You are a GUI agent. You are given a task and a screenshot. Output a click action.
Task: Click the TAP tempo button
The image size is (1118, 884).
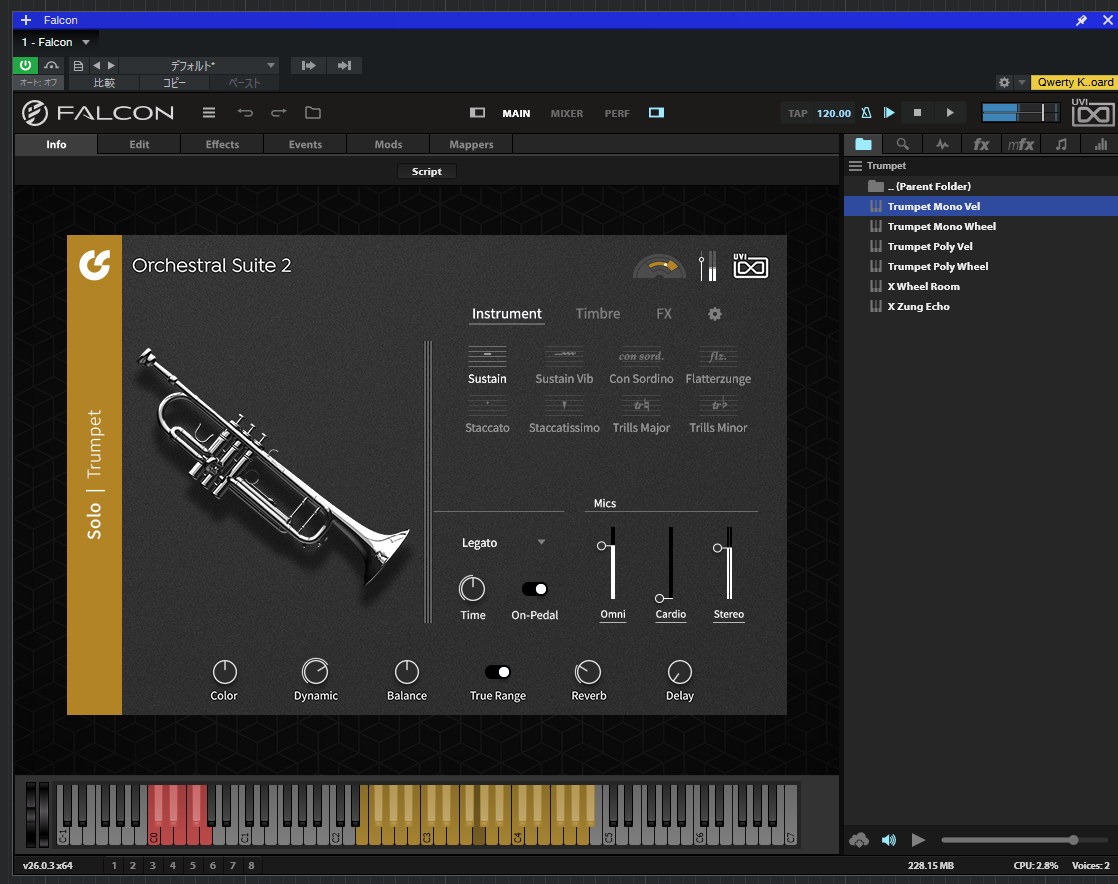[x=798, y=113]
